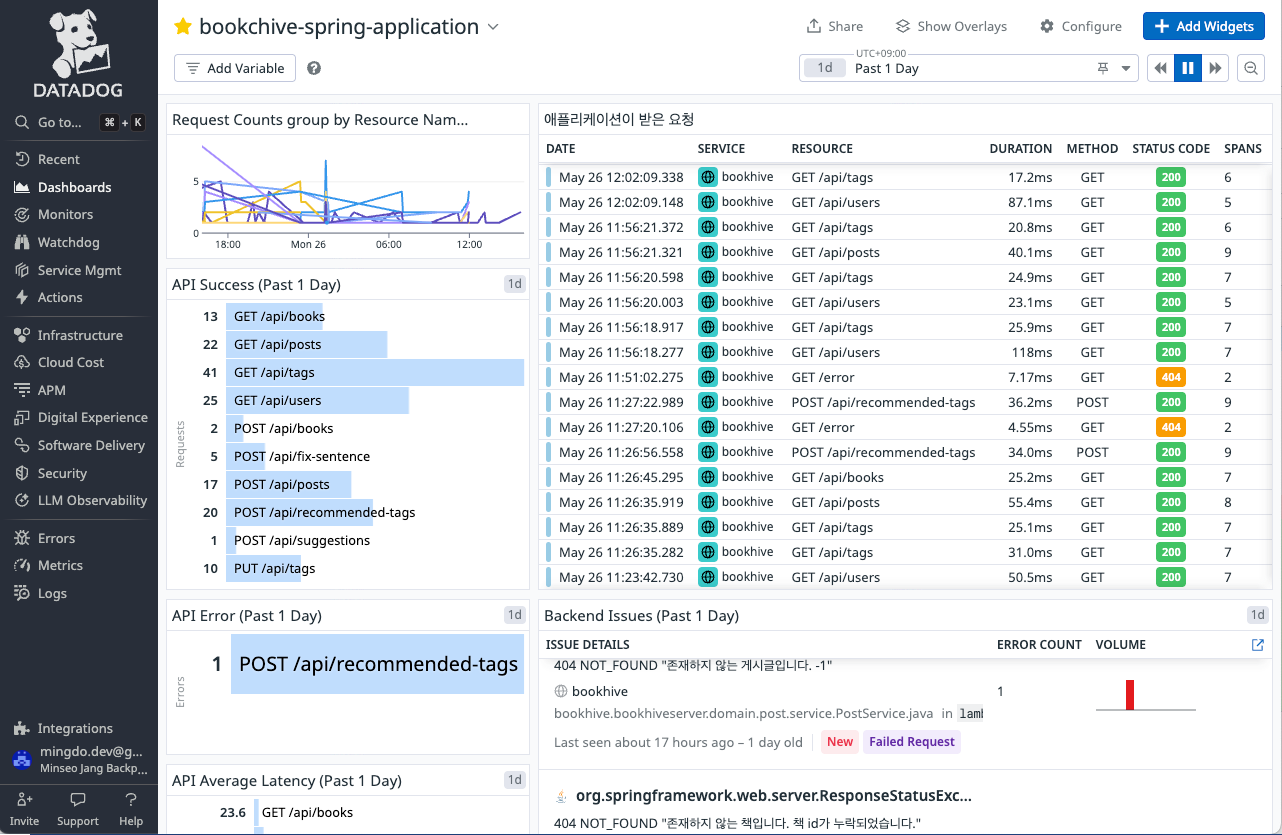Select Dashboards in the sidebar
The image size is (1282, 835).
tap(74, 187)
